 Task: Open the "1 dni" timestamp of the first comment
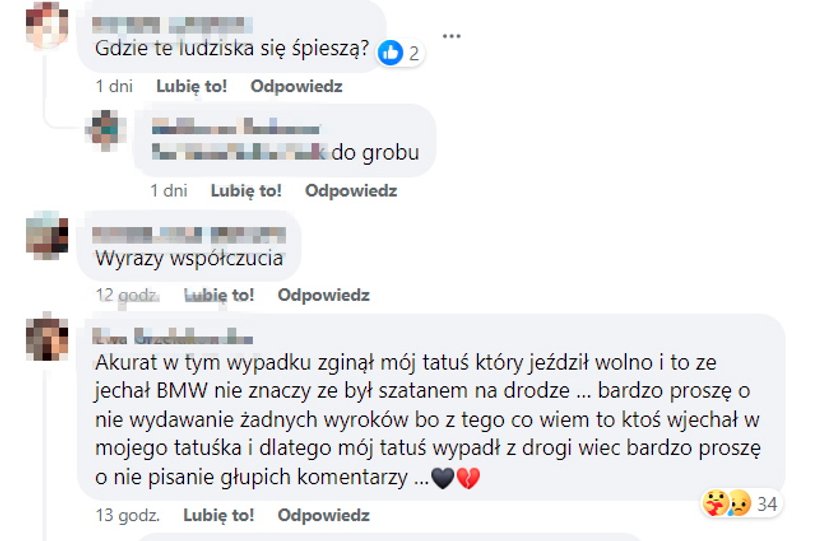(x=114, y=86)
